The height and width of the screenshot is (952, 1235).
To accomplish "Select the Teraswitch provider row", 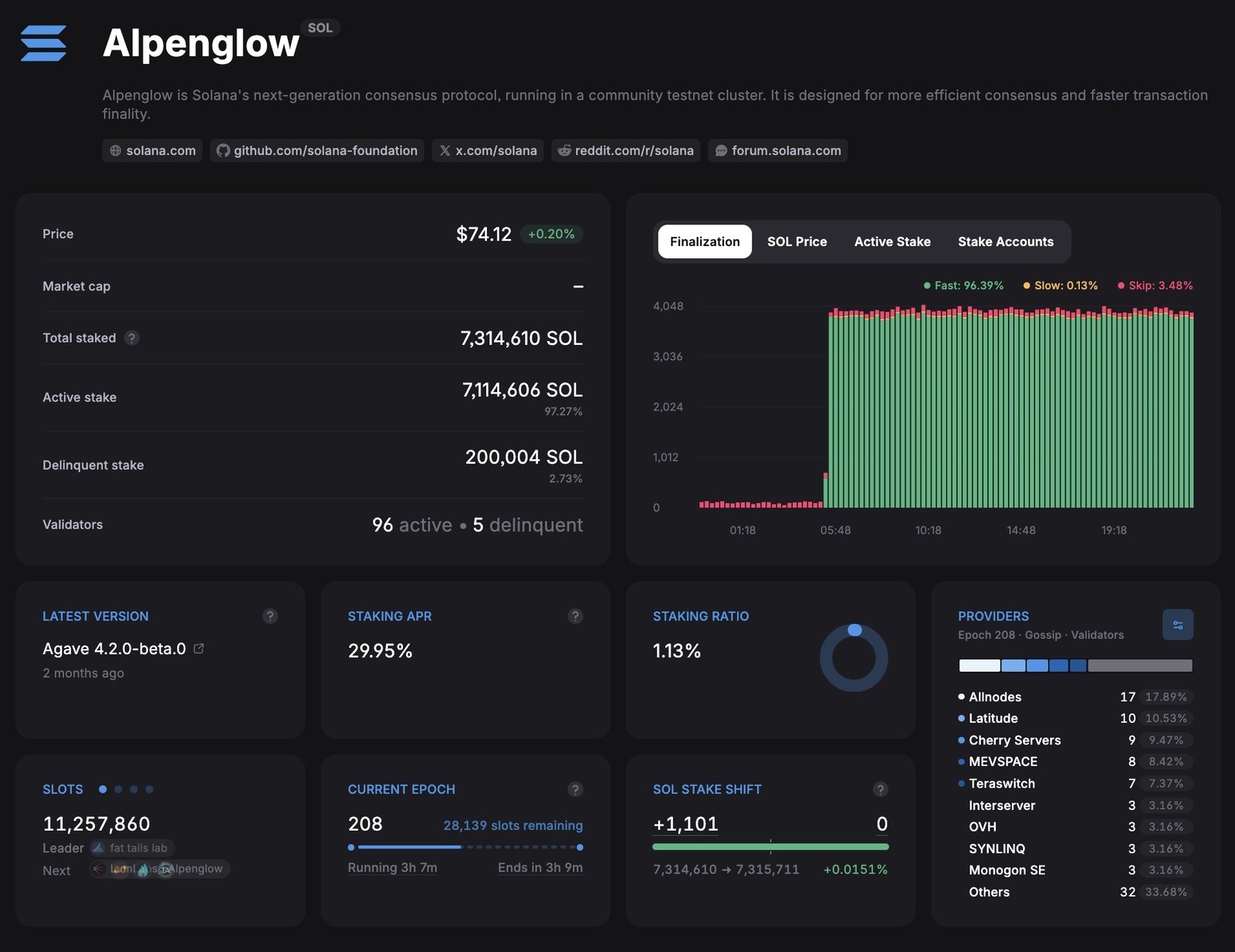I will (x=1075, y=783).
